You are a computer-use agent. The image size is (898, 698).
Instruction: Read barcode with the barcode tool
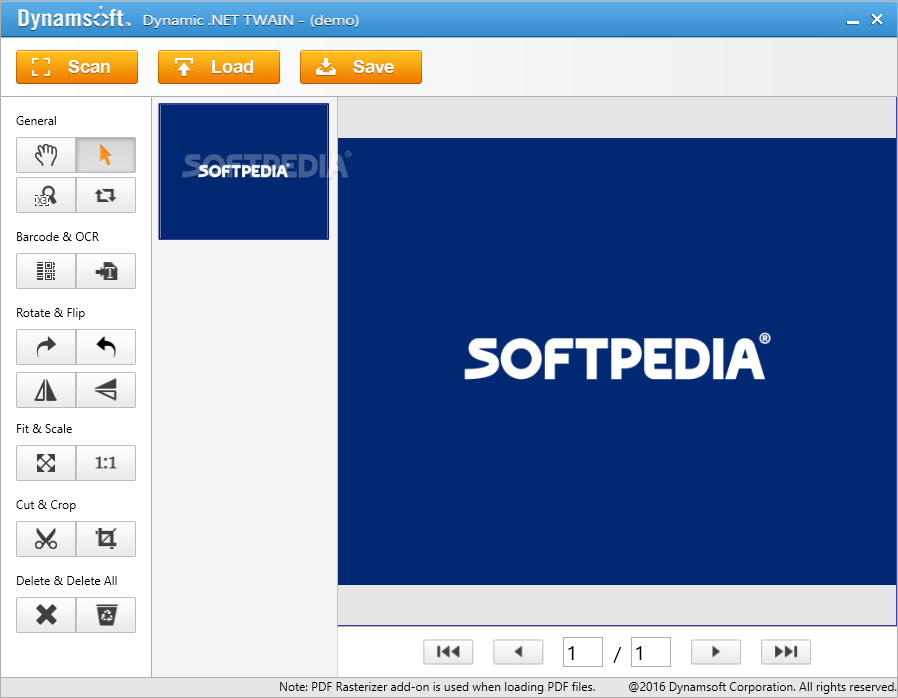pos(46,271)
